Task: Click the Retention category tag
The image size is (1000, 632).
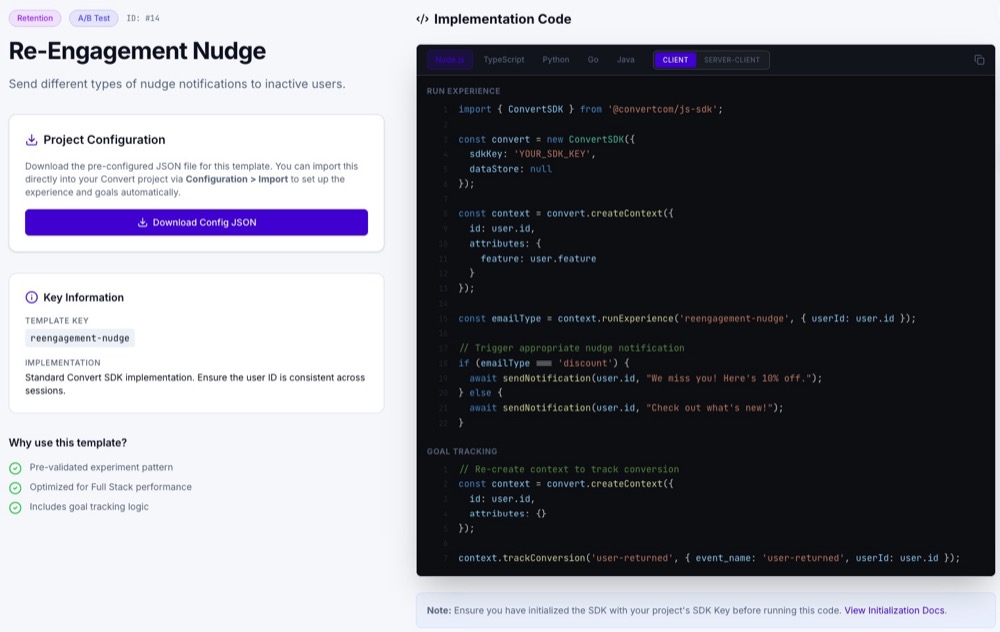Action: pos(35,18)
